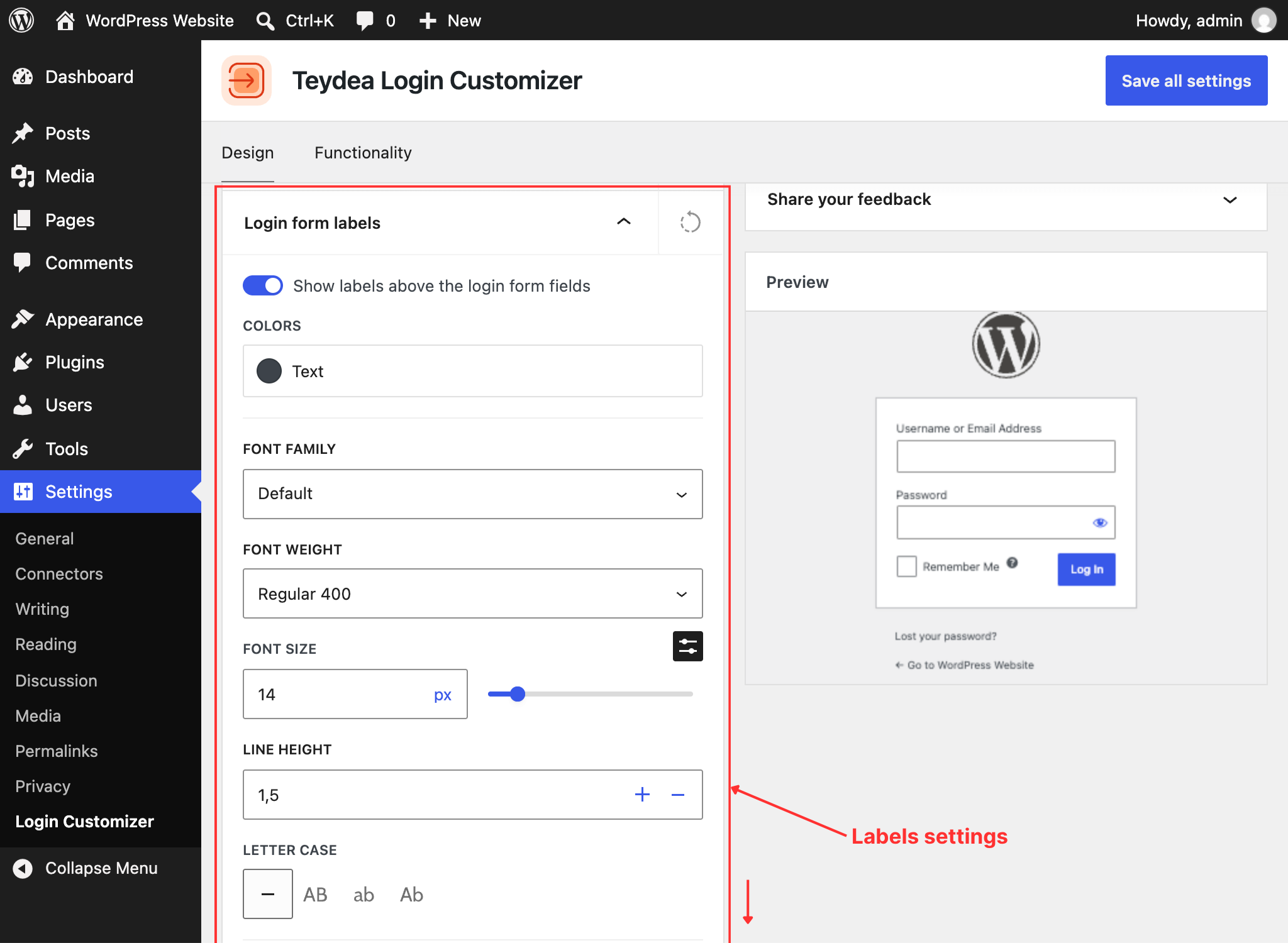1288x943 pixels.
Task: Open comments bubble in admin bar
Action: pos(365,20)
